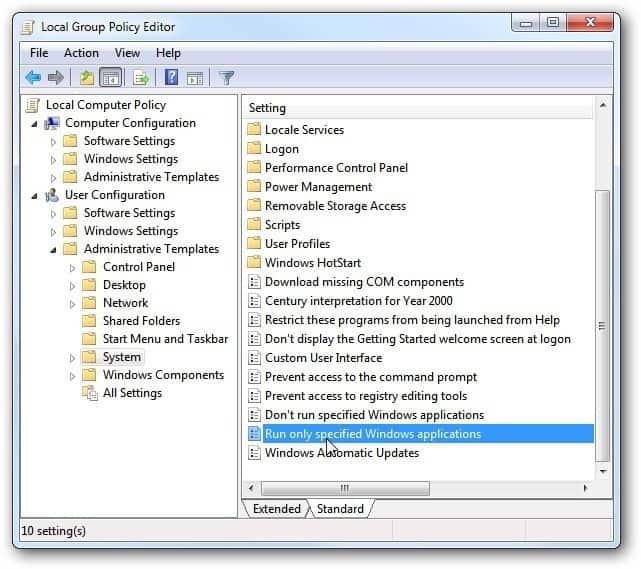Click the Start Menu and Taskbar folder icon
This screenshot has height=569, width=641.
[89, 339]
